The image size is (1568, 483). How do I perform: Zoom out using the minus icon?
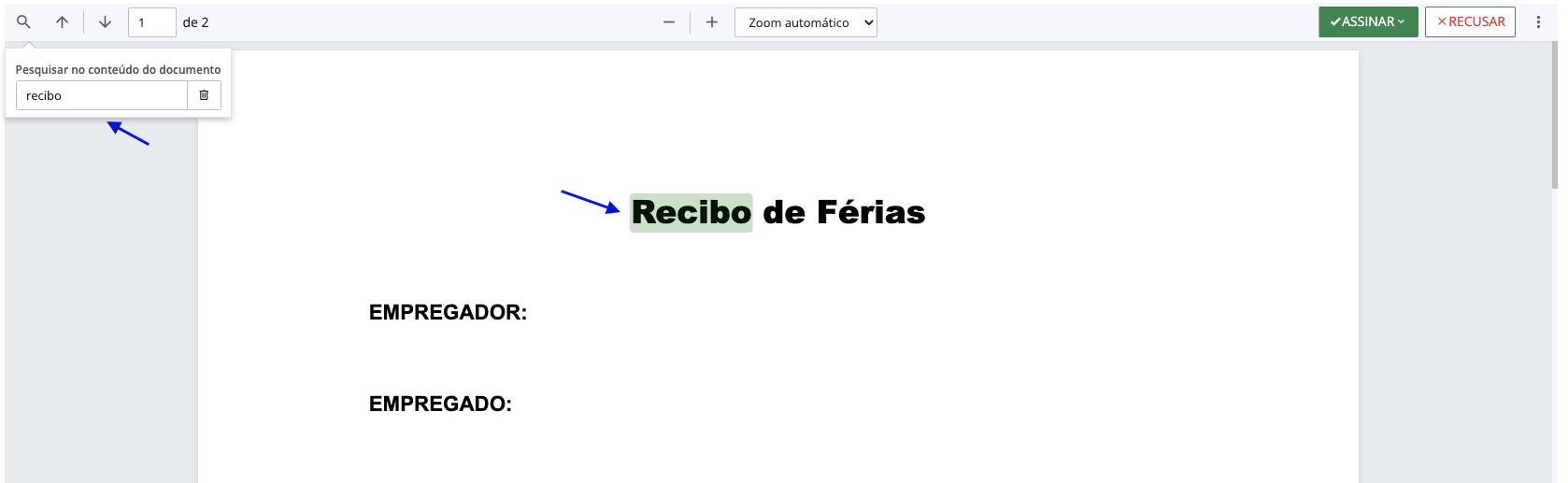(x=669, y=22)
